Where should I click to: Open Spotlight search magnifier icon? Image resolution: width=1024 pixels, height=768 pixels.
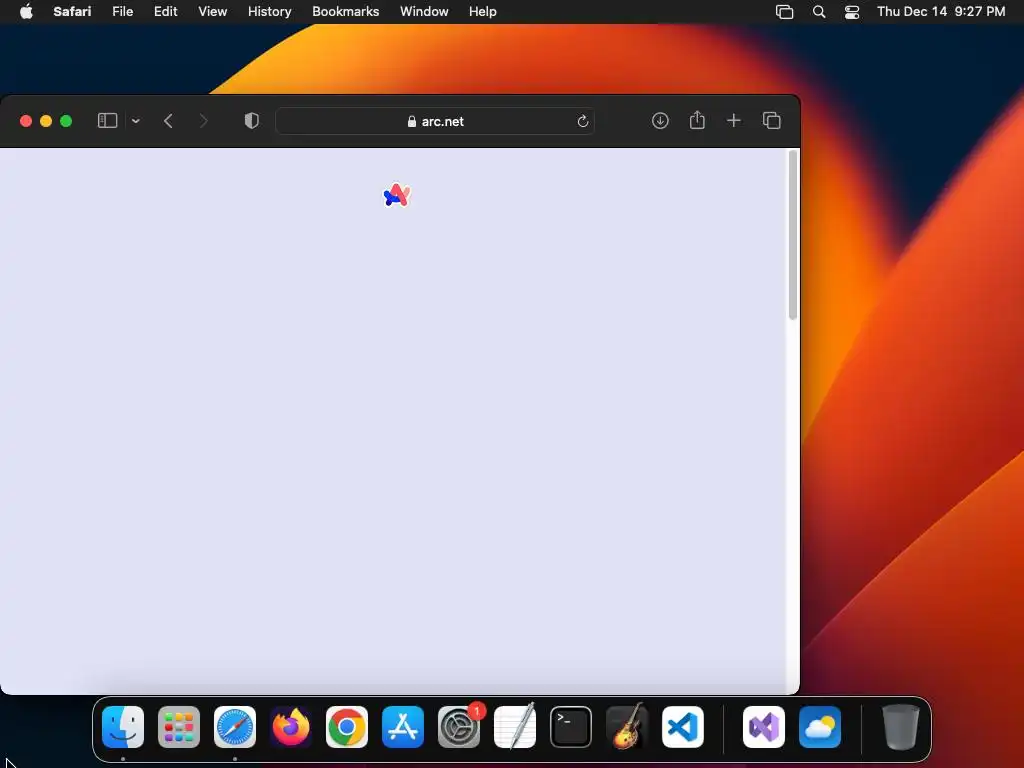tap(819, 12)
